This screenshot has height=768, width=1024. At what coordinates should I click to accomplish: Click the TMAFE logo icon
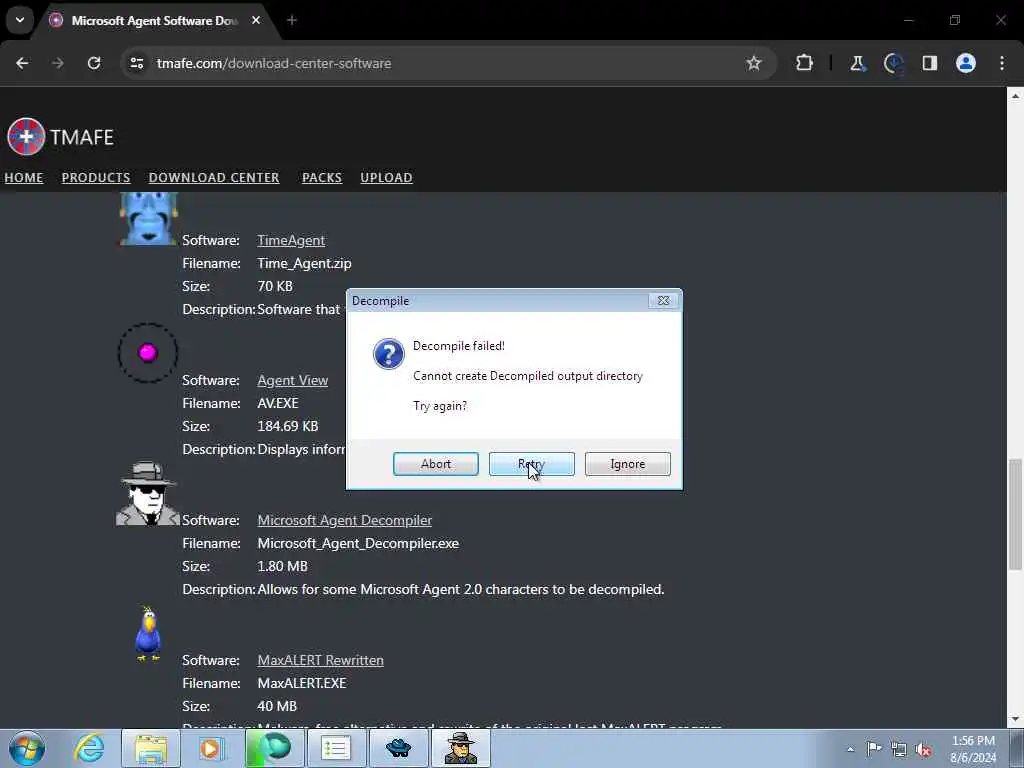tap(26, 136)
